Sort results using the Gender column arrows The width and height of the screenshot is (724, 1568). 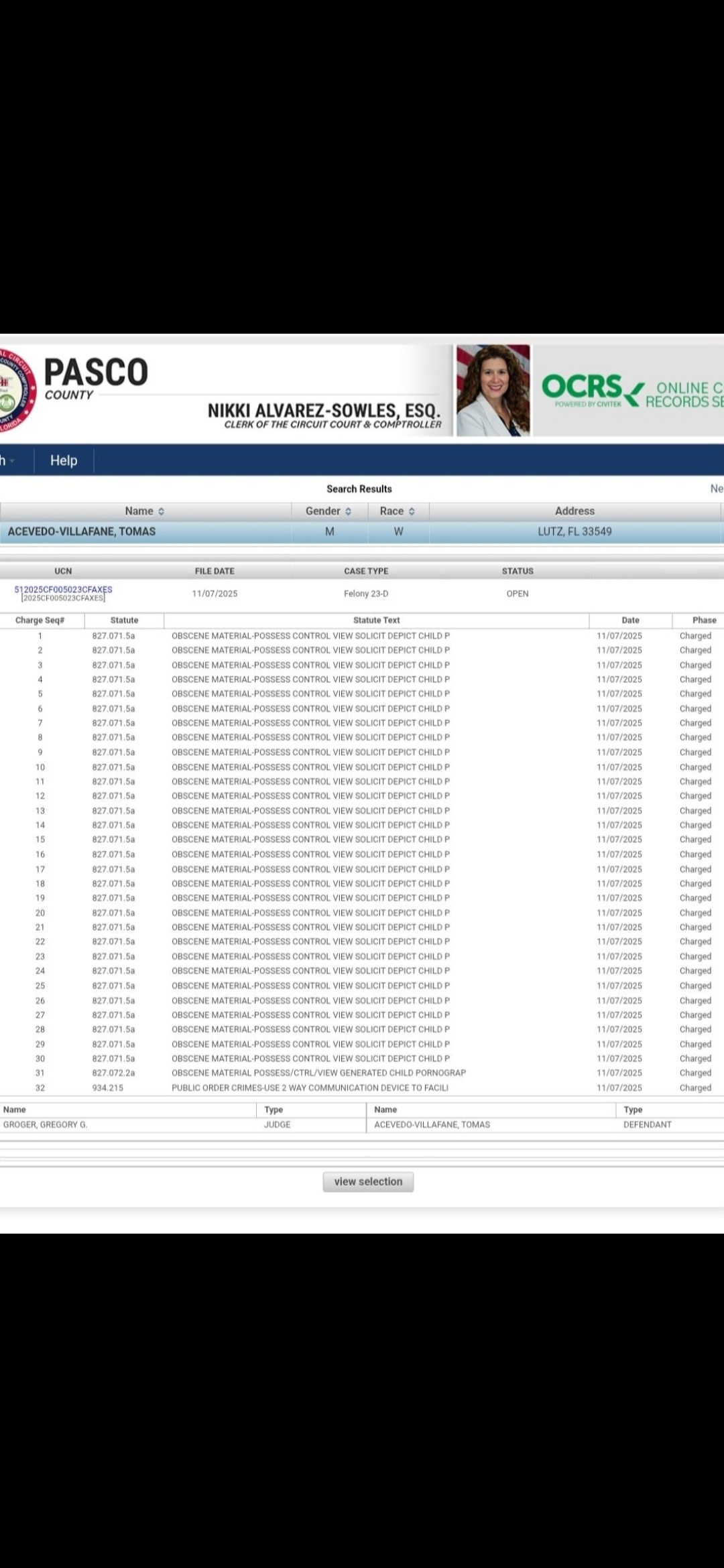[x=348, y=511]
